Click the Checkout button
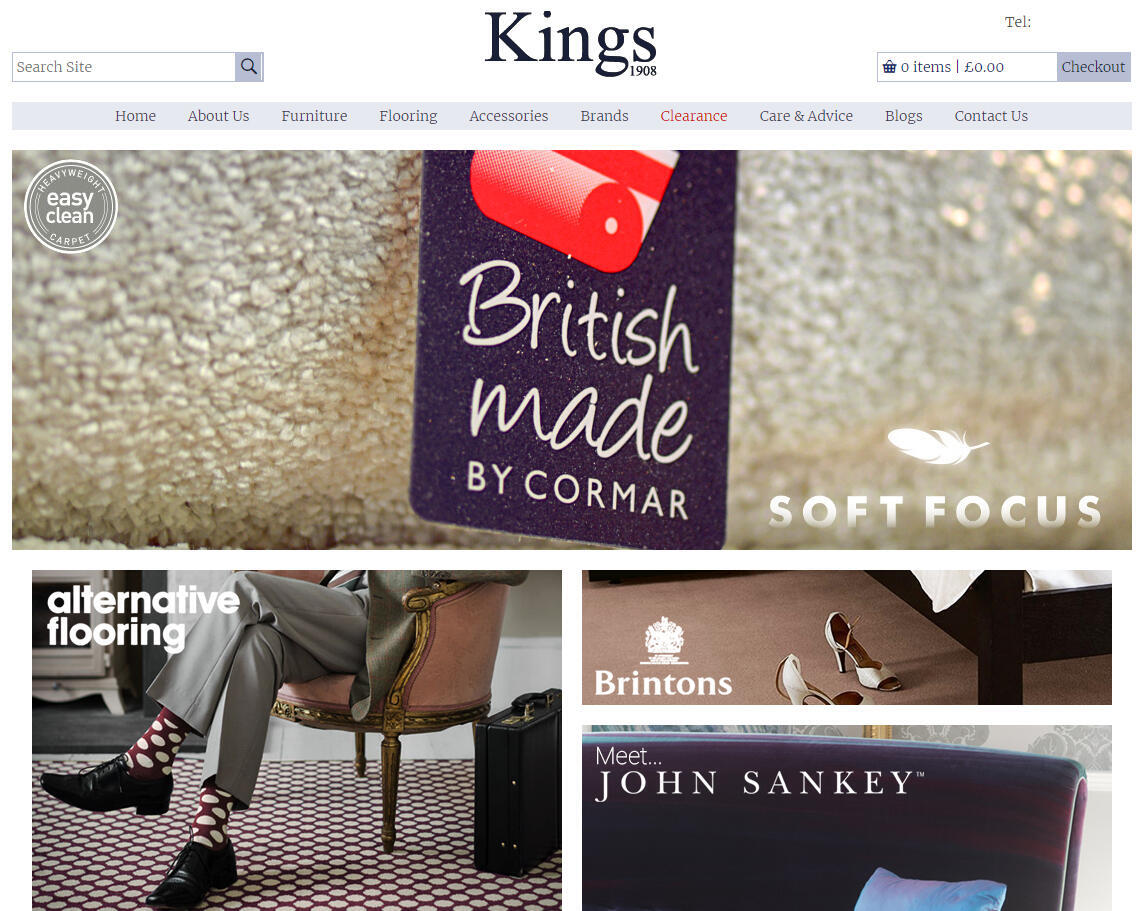Viewport: 1148px width, 911px height. click(x=1093, y=67)
